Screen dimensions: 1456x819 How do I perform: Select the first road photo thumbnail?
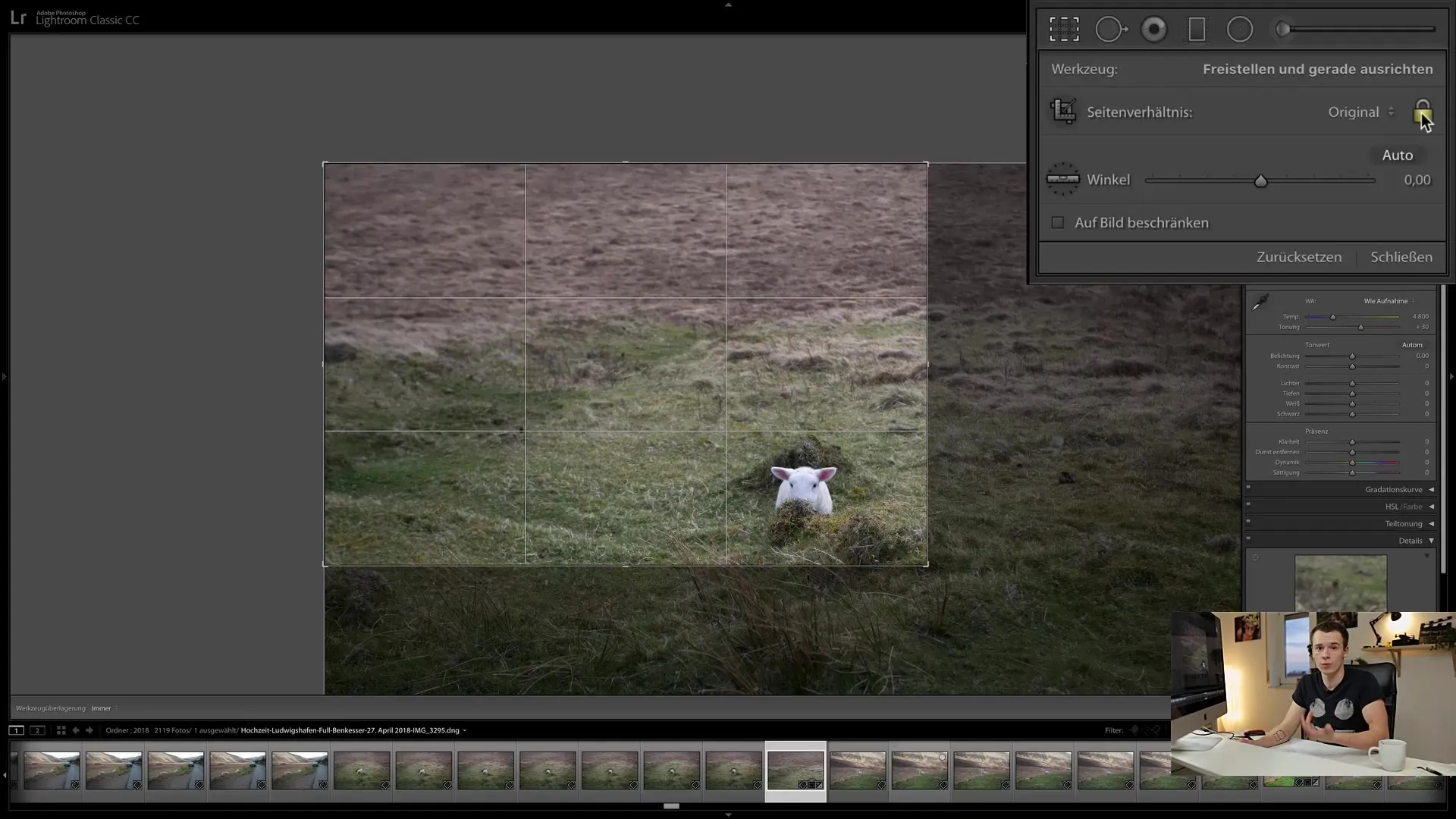(x=52, y=770)
